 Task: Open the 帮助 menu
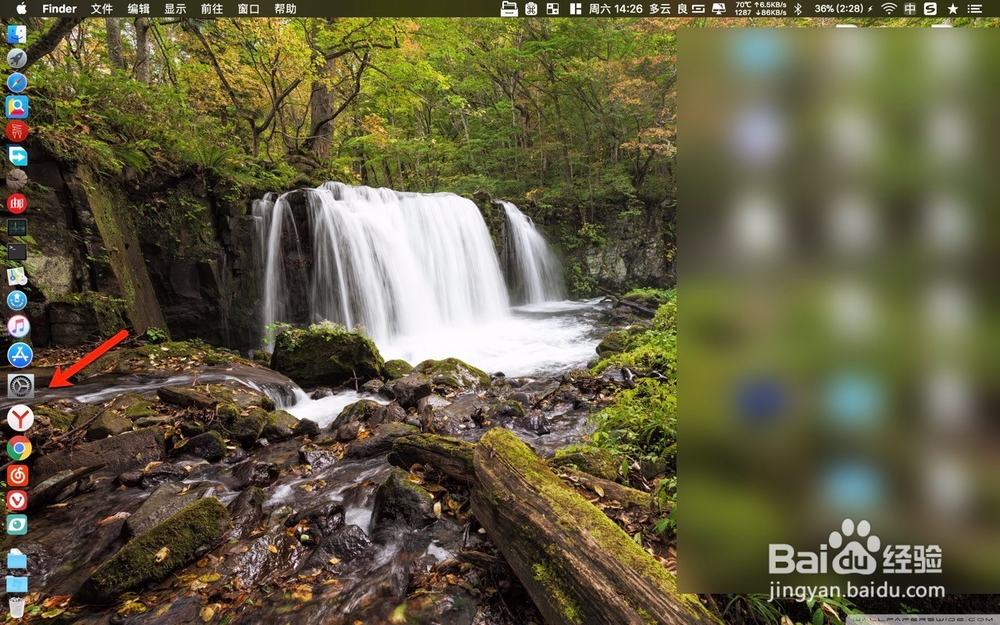click(285, 8)
